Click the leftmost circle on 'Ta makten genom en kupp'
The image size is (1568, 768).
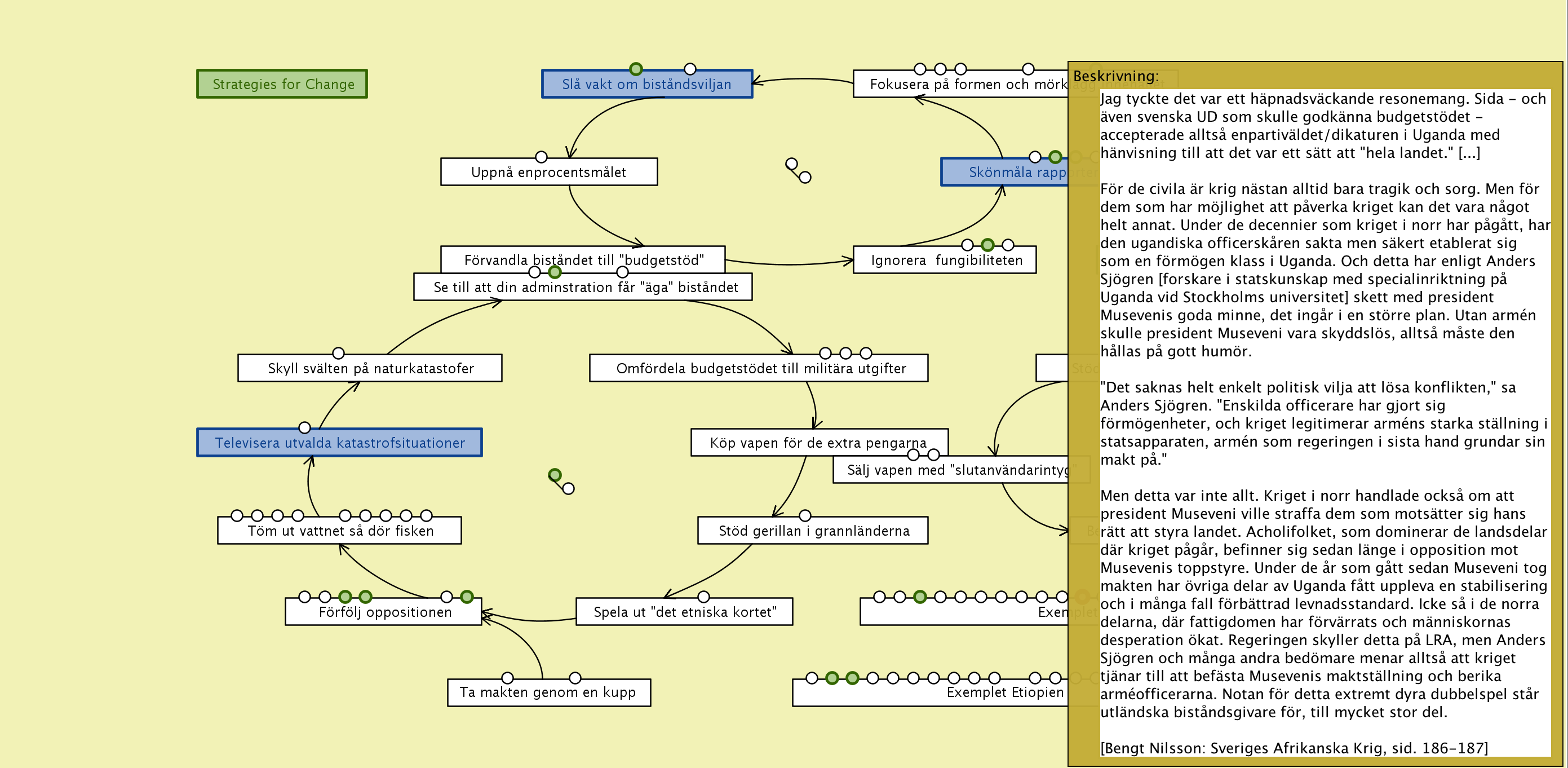(x=507, y=678)
